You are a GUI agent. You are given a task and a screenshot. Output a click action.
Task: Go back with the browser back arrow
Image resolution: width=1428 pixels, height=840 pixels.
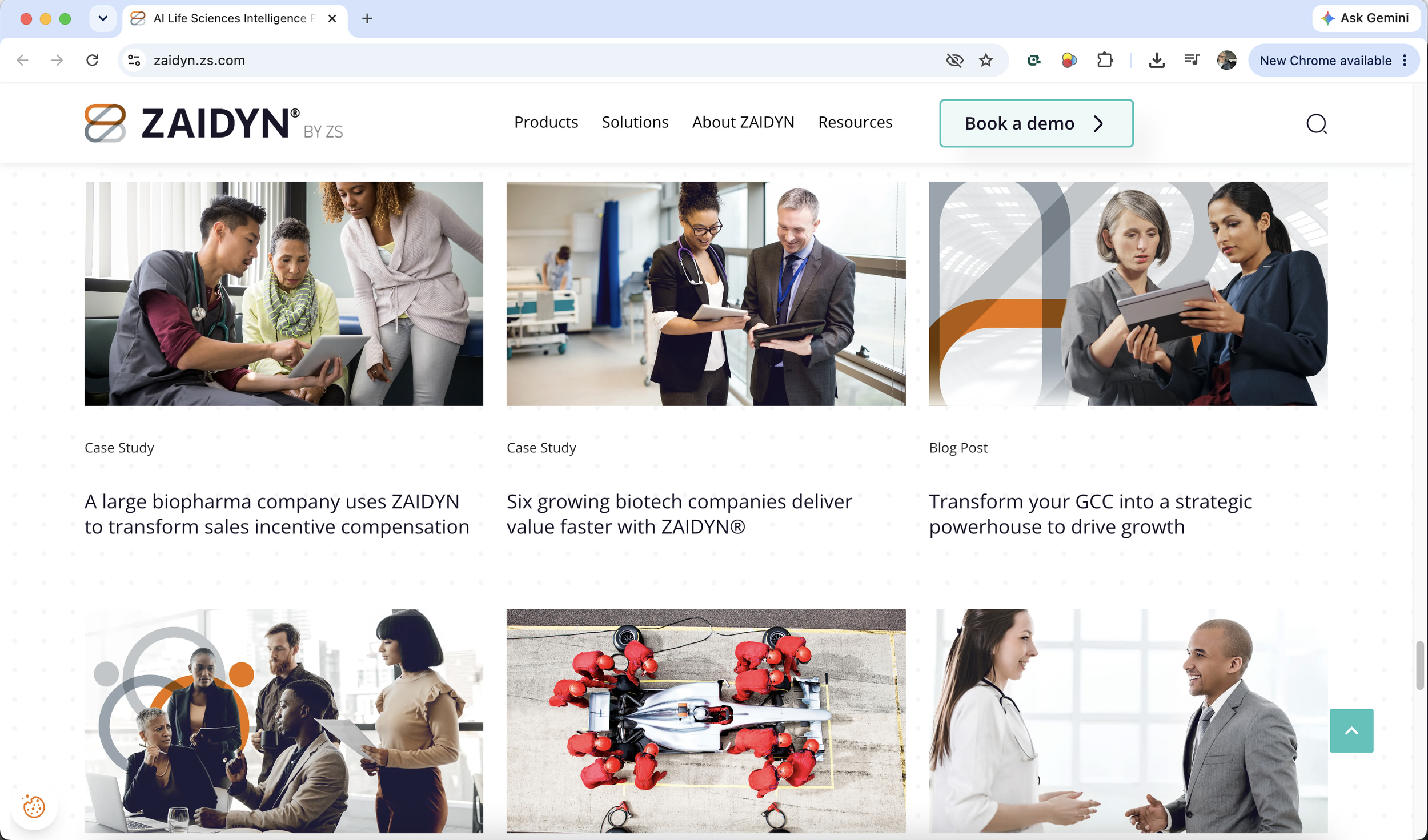click(22, 60)
